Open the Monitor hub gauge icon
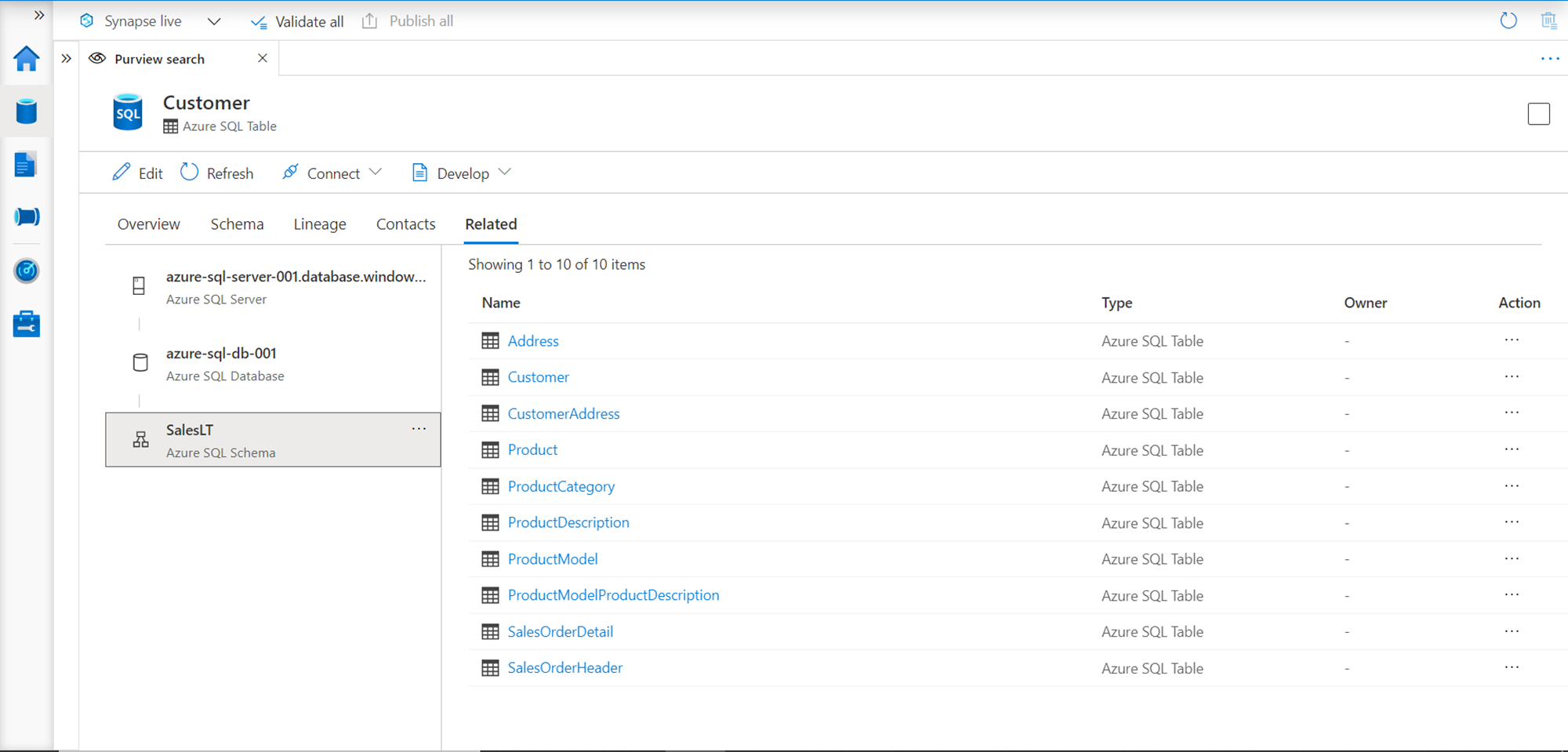Image resolution: width=1568 pixels, height=752 pixels. pyautogui.click(x=27, y=271)
